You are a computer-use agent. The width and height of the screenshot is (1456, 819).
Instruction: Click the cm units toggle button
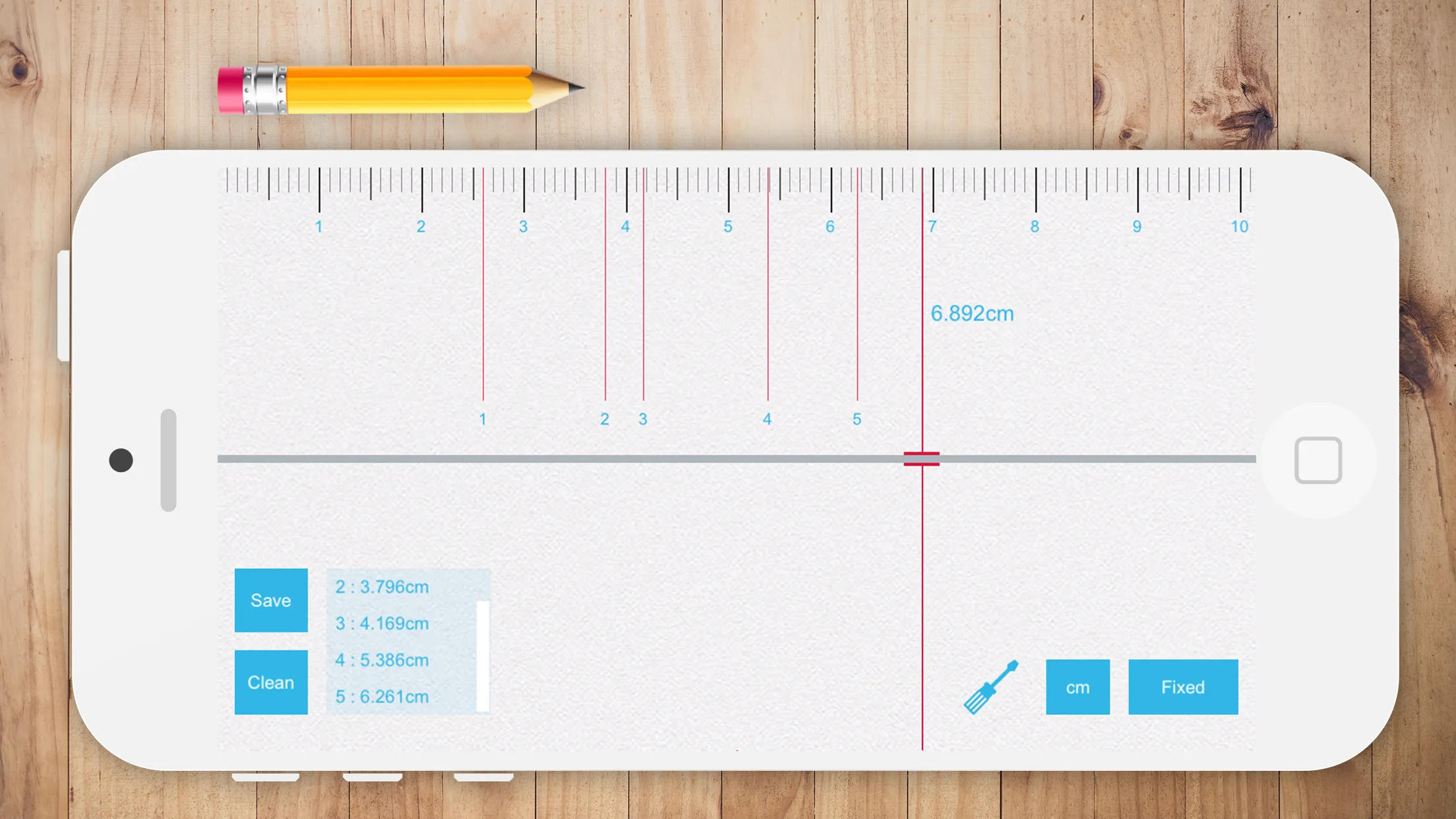point(1078,687)
